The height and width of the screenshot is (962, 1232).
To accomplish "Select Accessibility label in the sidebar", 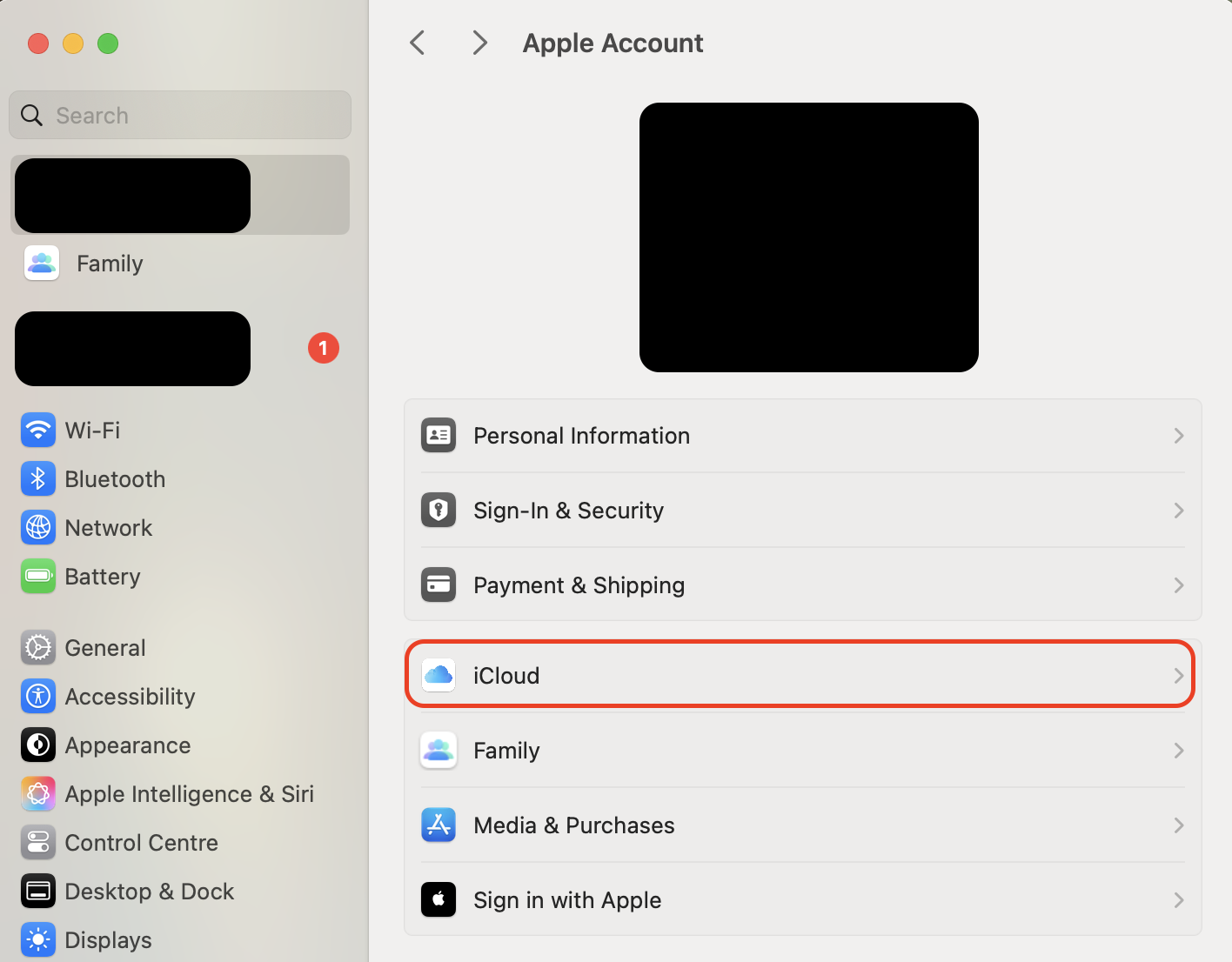I will 131,697.
